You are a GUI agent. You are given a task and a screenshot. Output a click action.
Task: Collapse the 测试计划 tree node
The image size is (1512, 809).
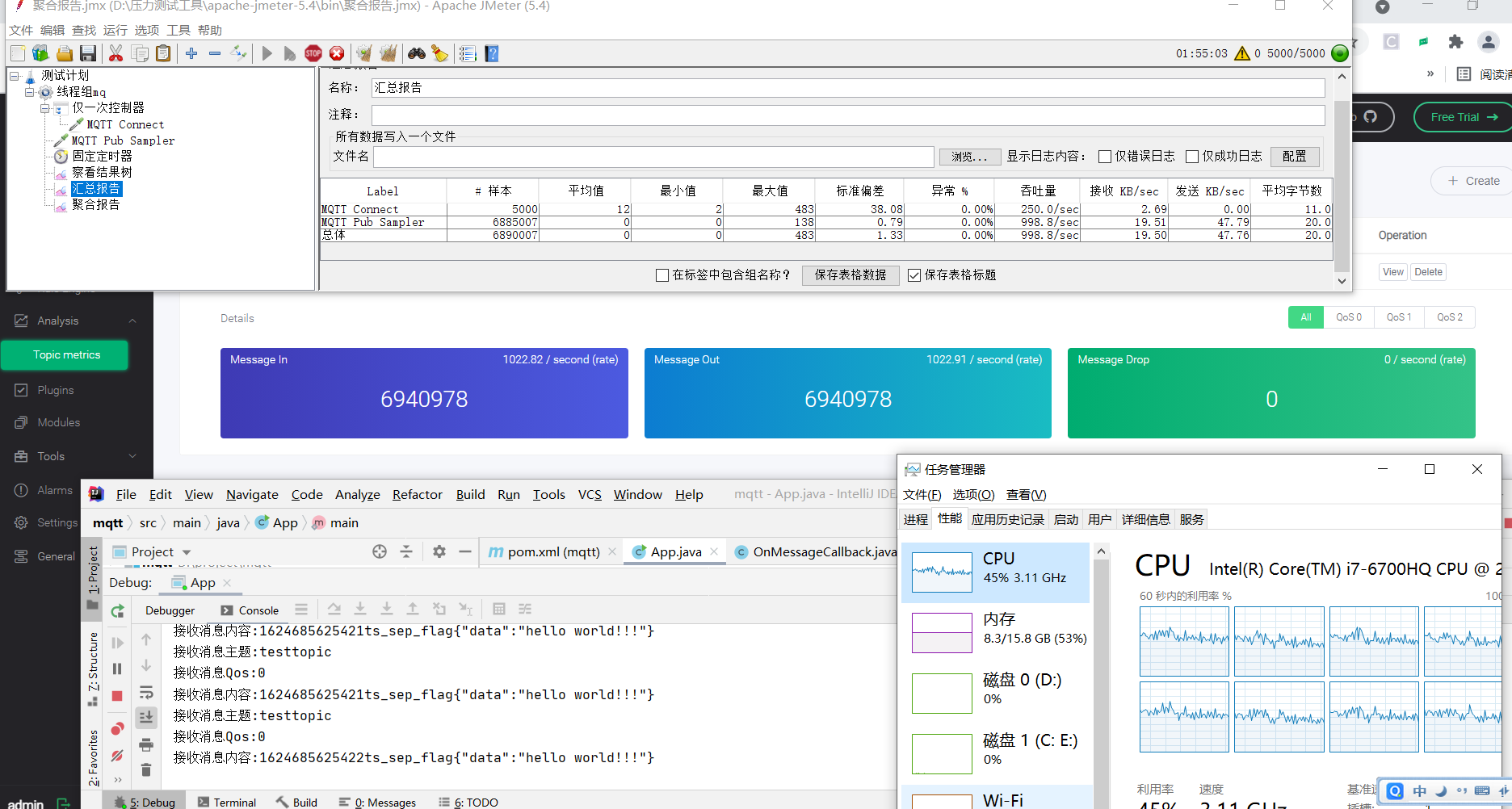(14, 76)
